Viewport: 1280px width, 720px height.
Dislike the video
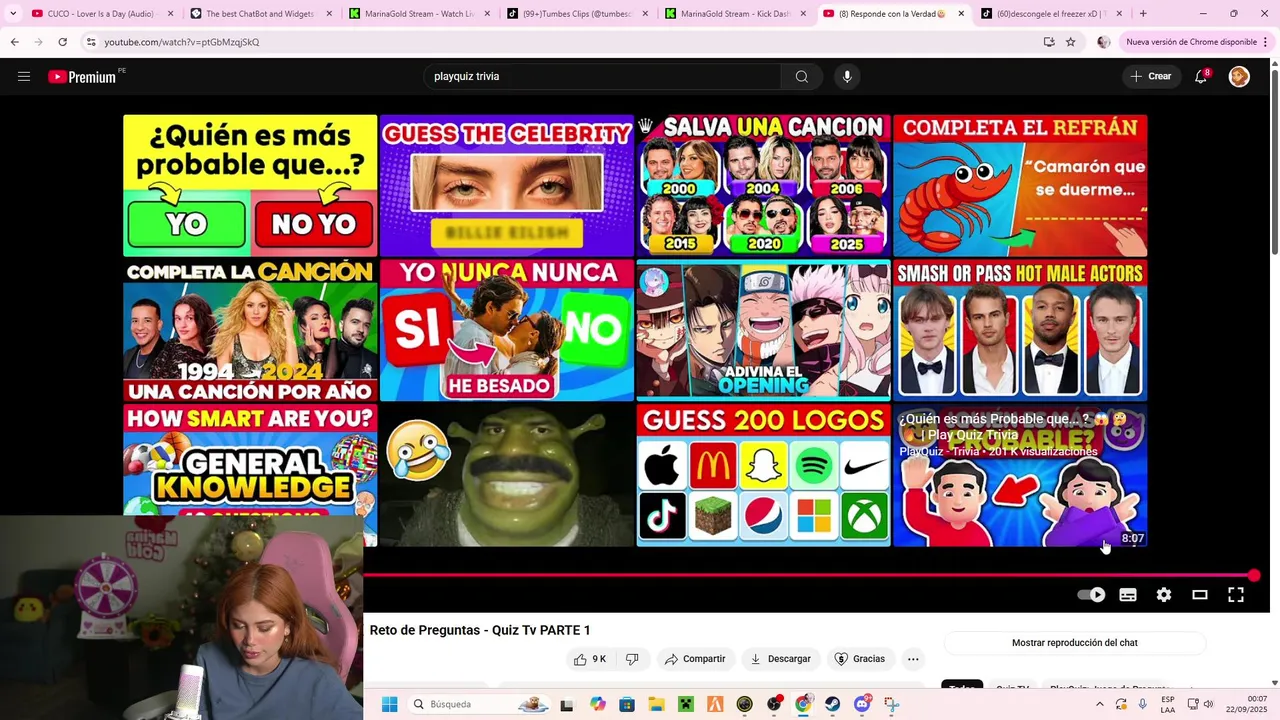pyautogui.click(x=632, y=659)
